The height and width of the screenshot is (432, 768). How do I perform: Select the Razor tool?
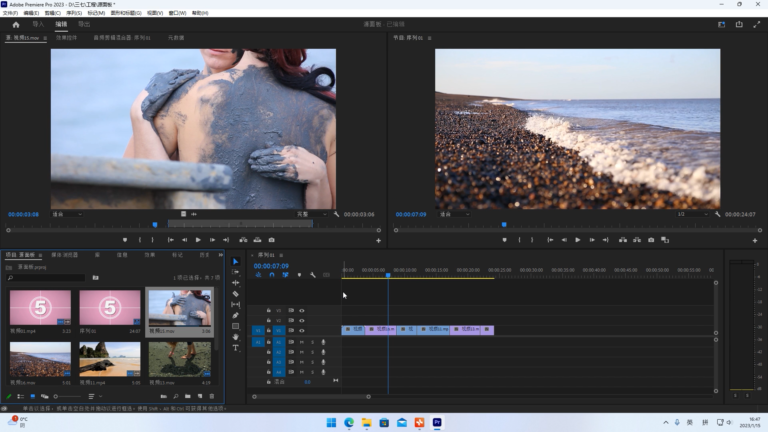236,294
